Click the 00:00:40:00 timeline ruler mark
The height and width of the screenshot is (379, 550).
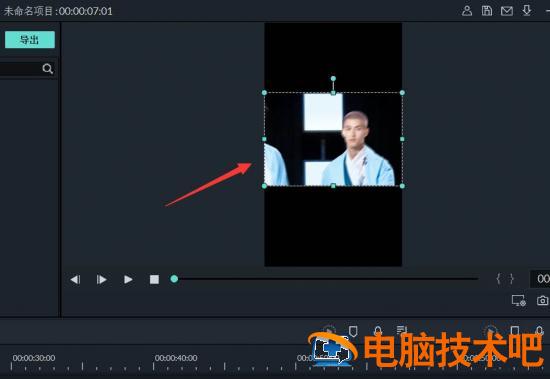[176, 358]
